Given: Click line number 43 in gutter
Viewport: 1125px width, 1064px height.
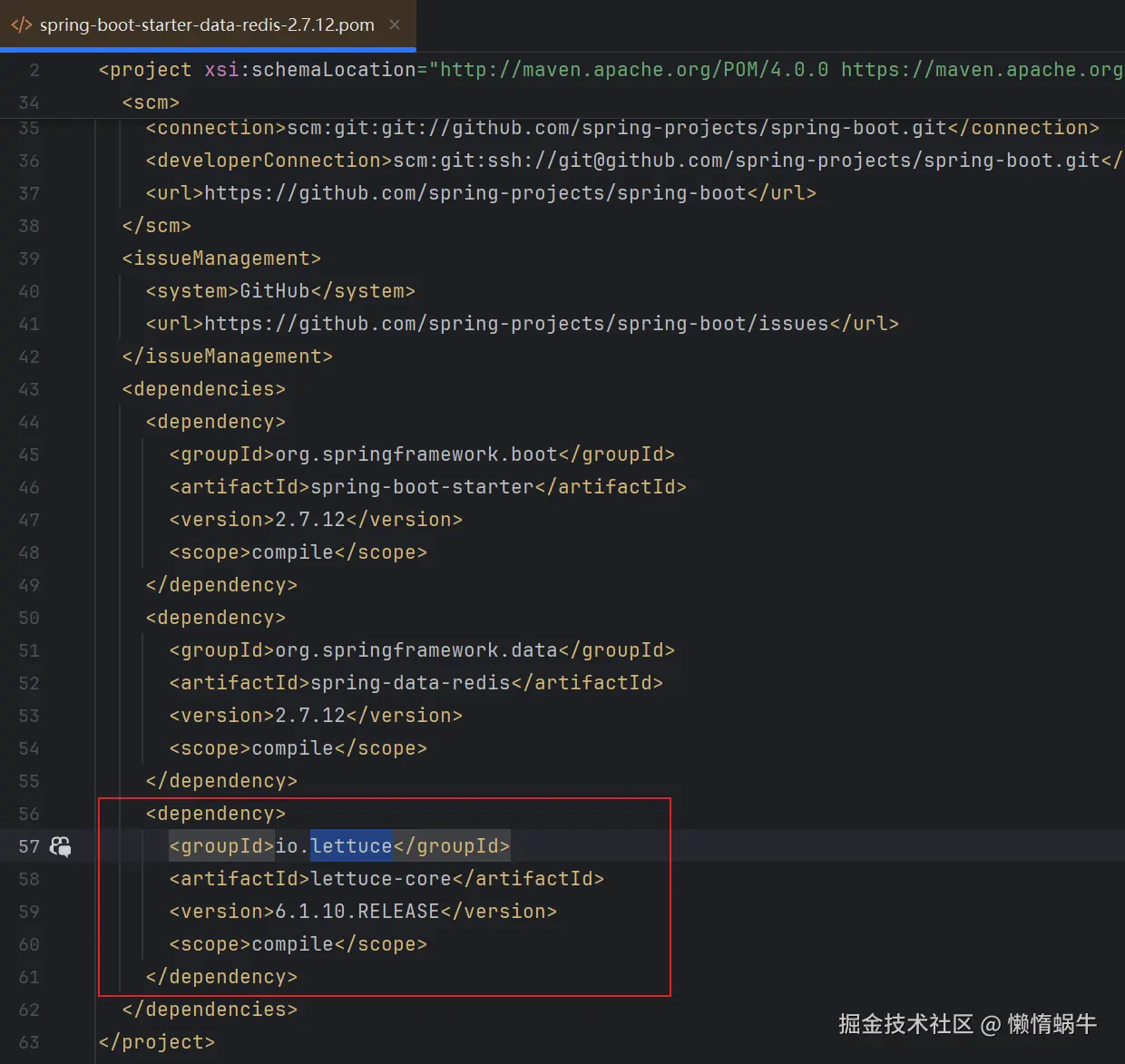Looking at the screenshot, I should 29,389.
